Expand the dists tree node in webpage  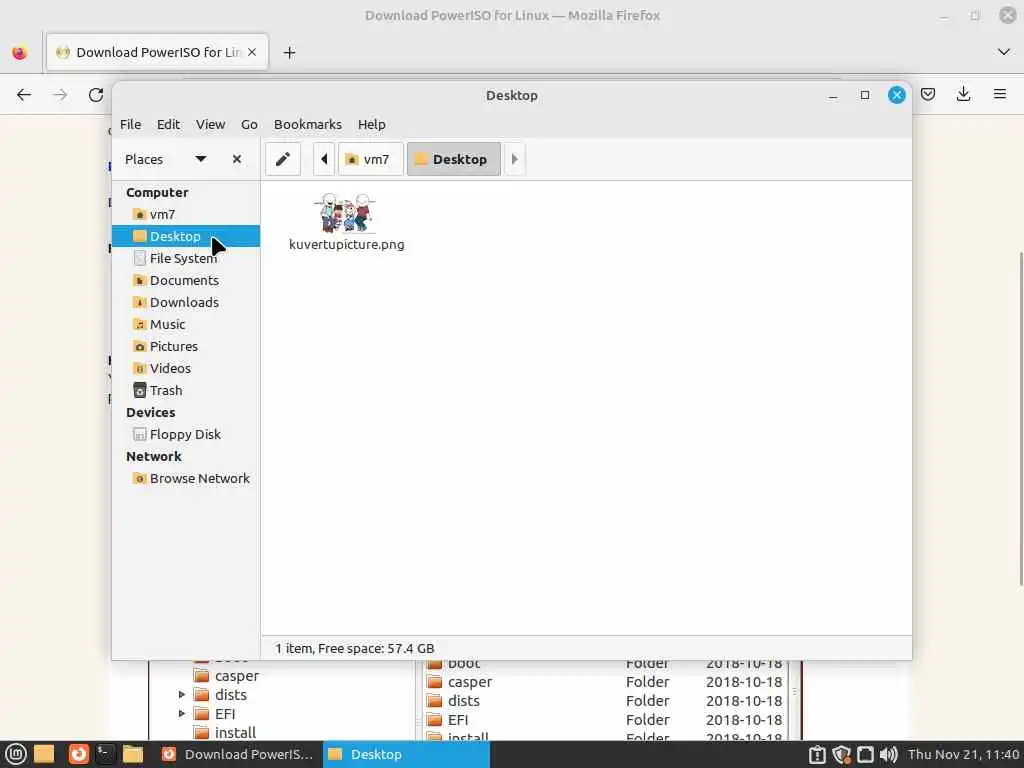pyautogui.click(x=182, y=695)
